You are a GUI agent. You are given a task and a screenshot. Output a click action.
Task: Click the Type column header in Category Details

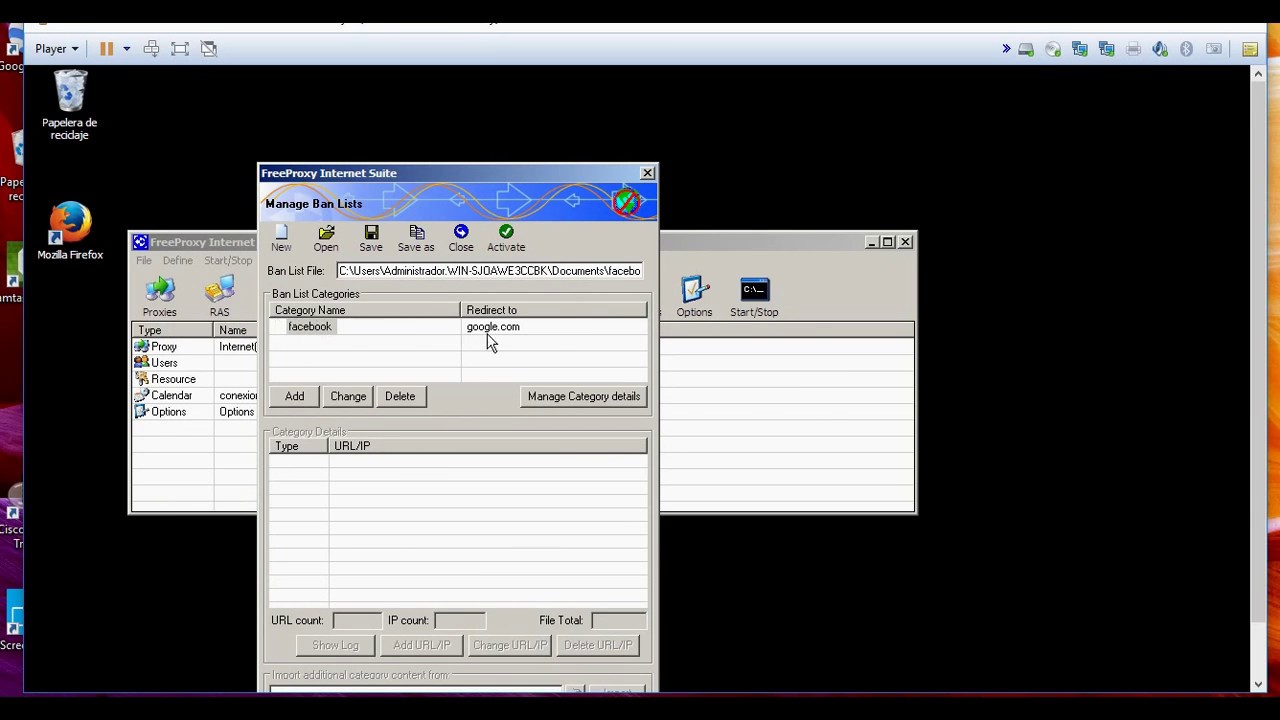(x=299, y=446)
